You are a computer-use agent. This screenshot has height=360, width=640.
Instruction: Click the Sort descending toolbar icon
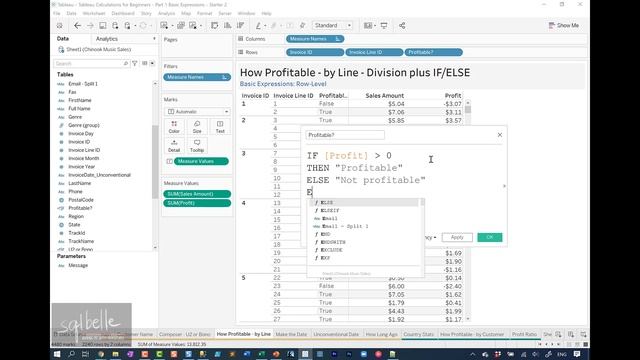click(x=240, y=26)
